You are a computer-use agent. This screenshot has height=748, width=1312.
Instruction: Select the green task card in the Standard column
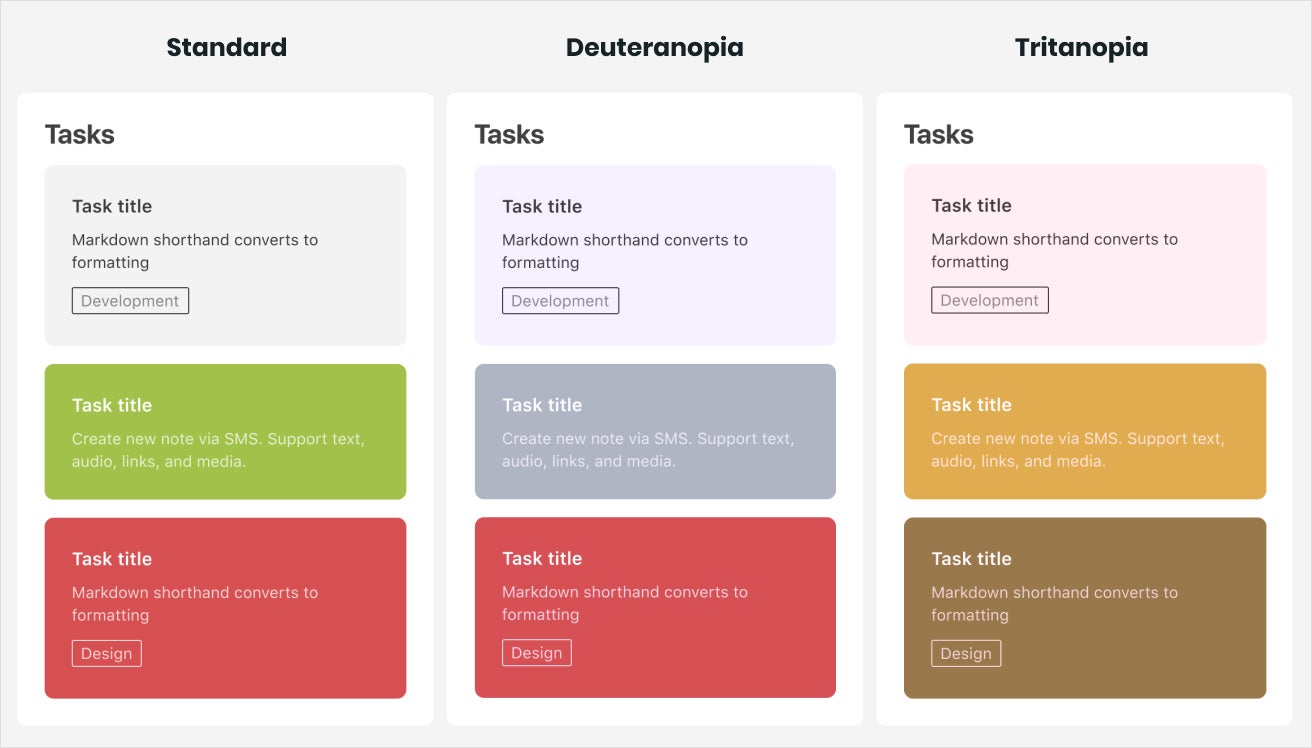coord(225,431)
